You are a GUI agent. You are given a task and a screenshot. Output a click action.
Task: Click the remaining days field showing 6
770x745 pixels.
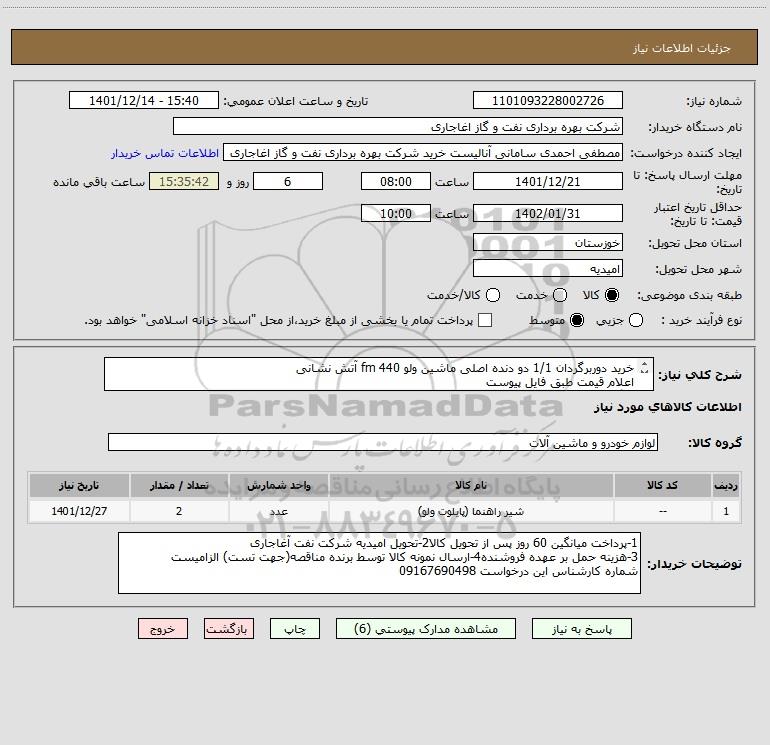coord(288,182)
